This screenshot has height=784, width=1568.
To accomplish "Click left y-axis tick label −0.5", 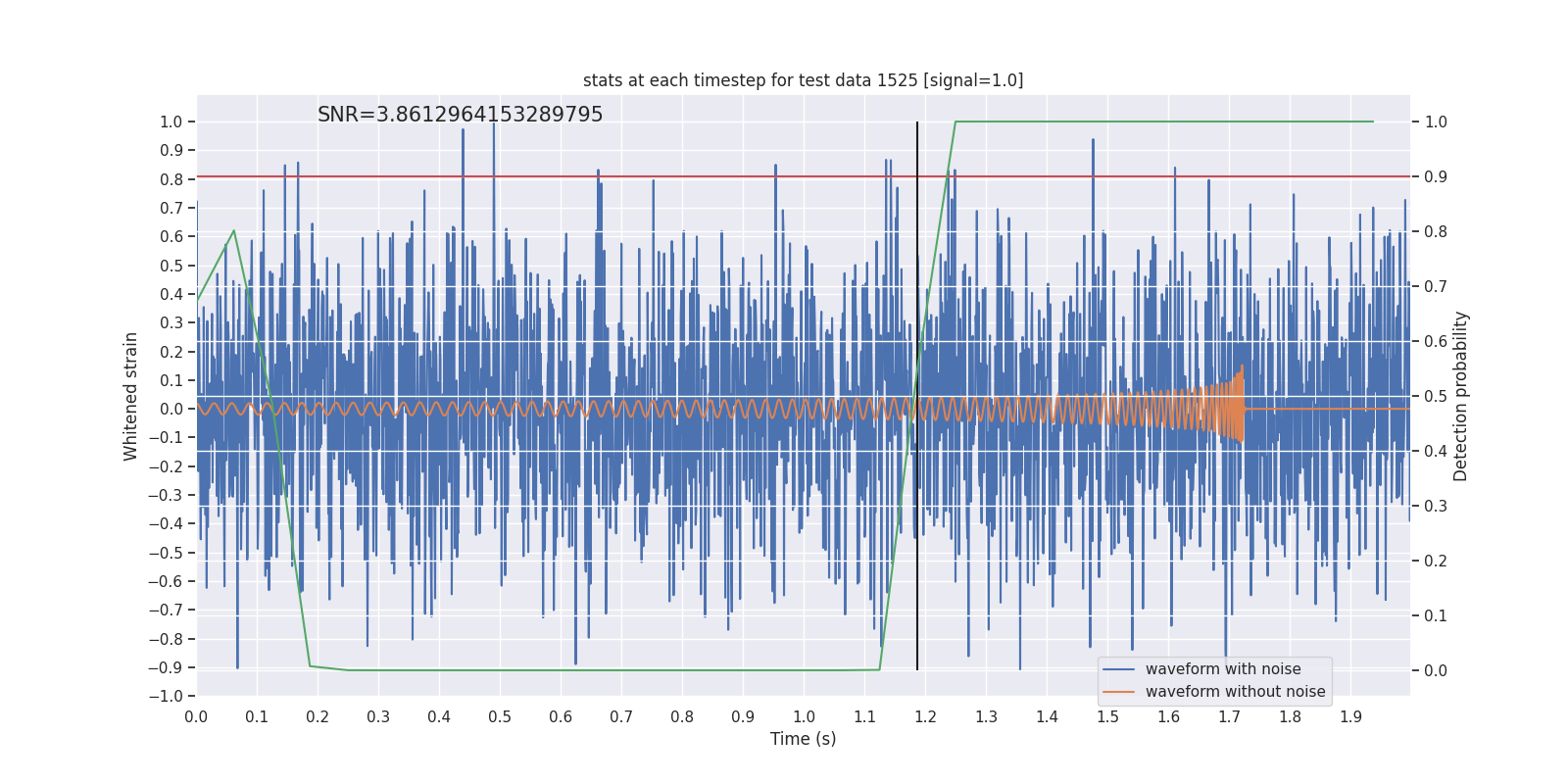I will pos(165,553).
